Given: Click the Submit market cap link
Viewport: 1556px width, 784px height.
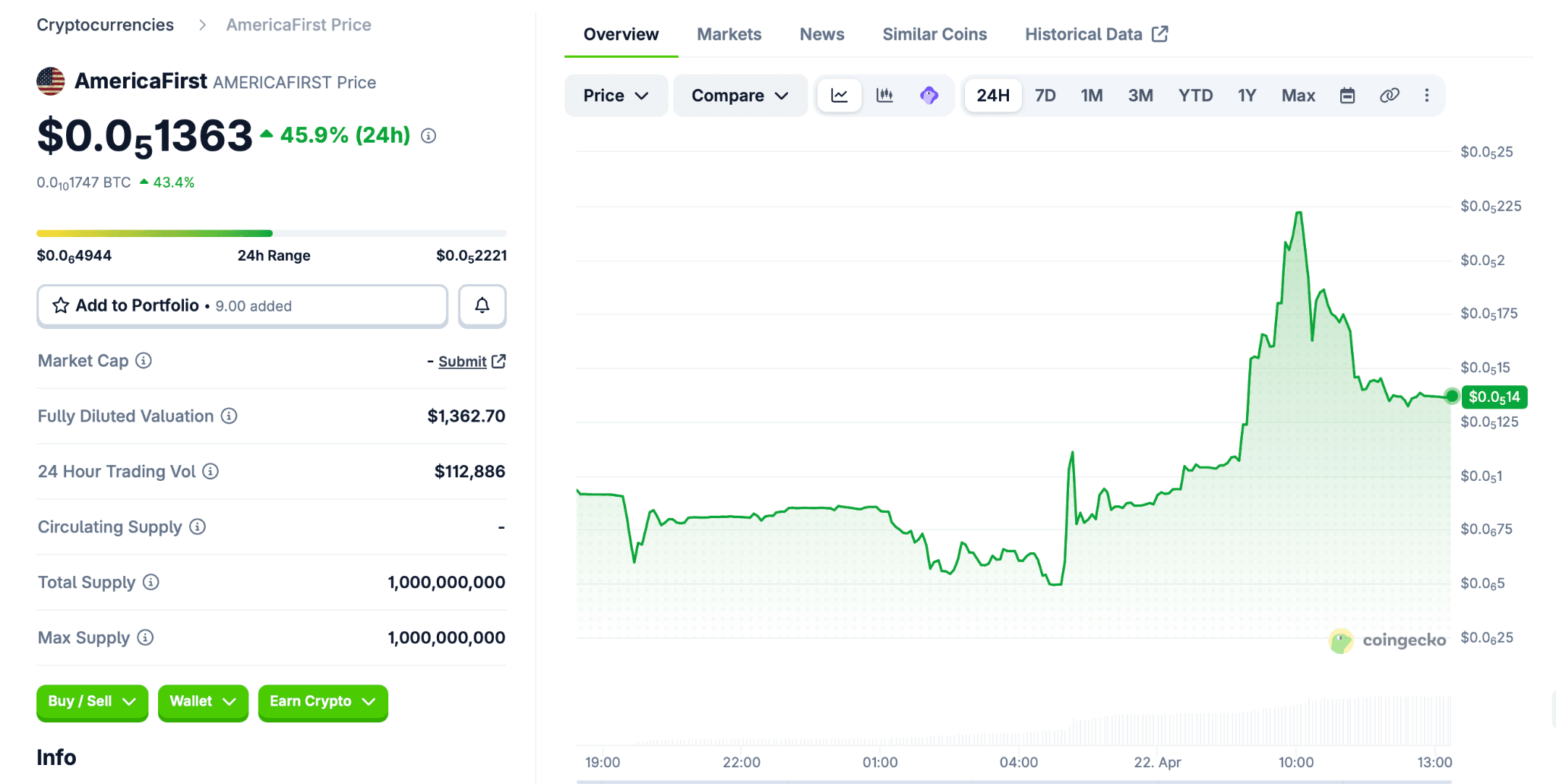Looking at the screenshot, I should point(463,362).
